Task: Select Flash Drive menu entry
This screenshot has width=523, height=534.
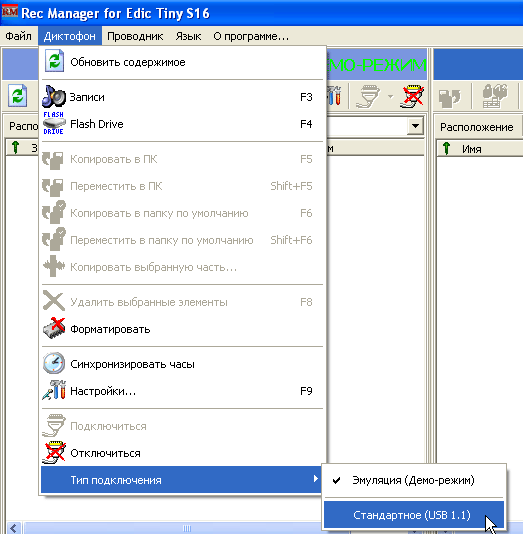Action: pyautogui.click(x=182, y=124)
